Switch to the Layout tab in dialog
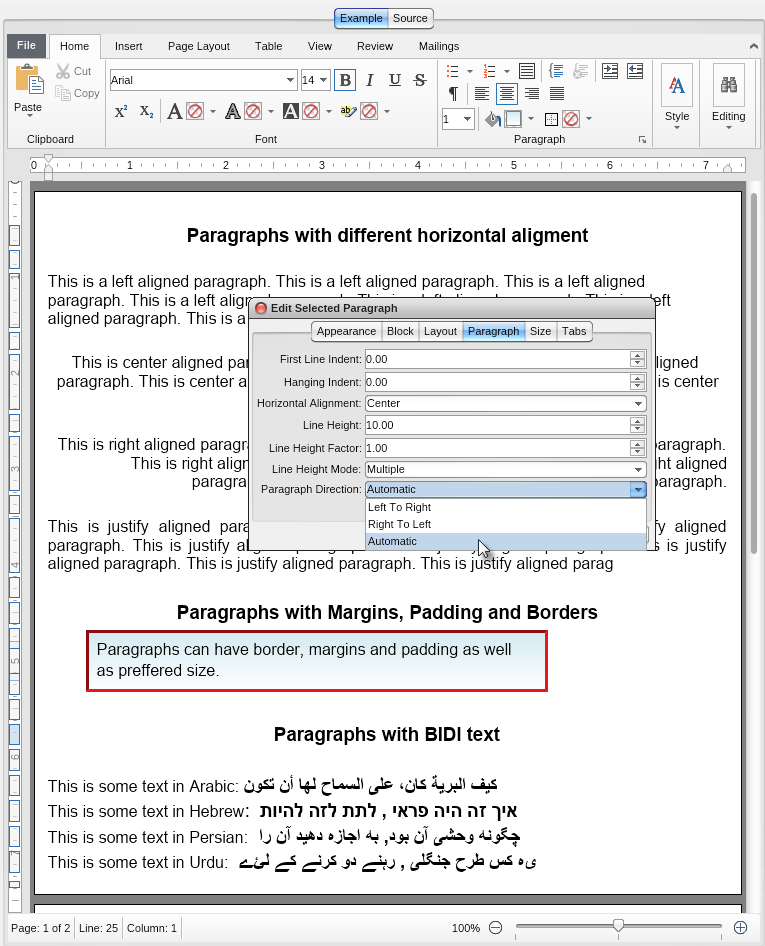The width and height of the screenshot is (765, 946). point(440,331)
